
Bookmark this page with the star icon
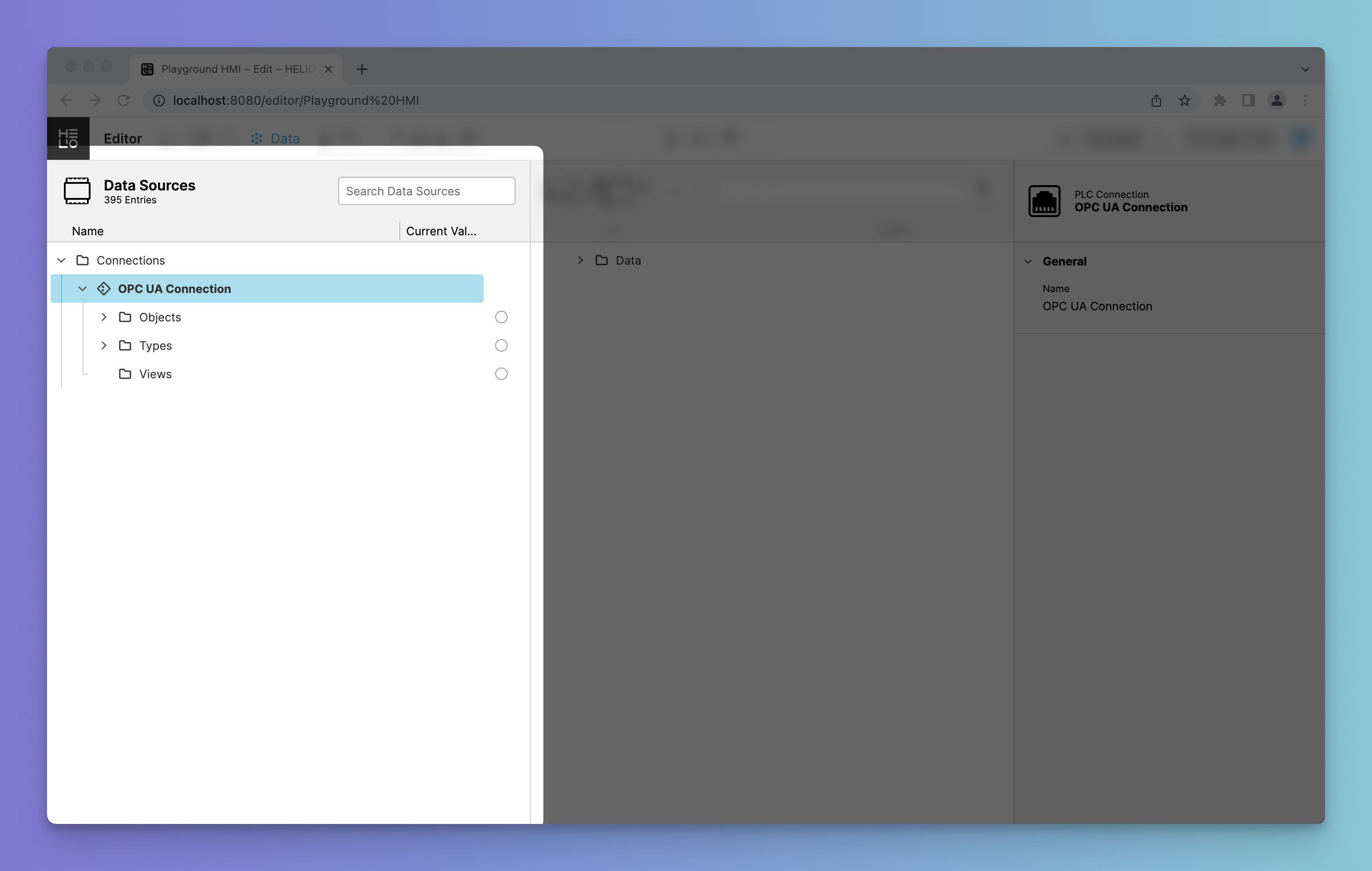(1185, 100)
